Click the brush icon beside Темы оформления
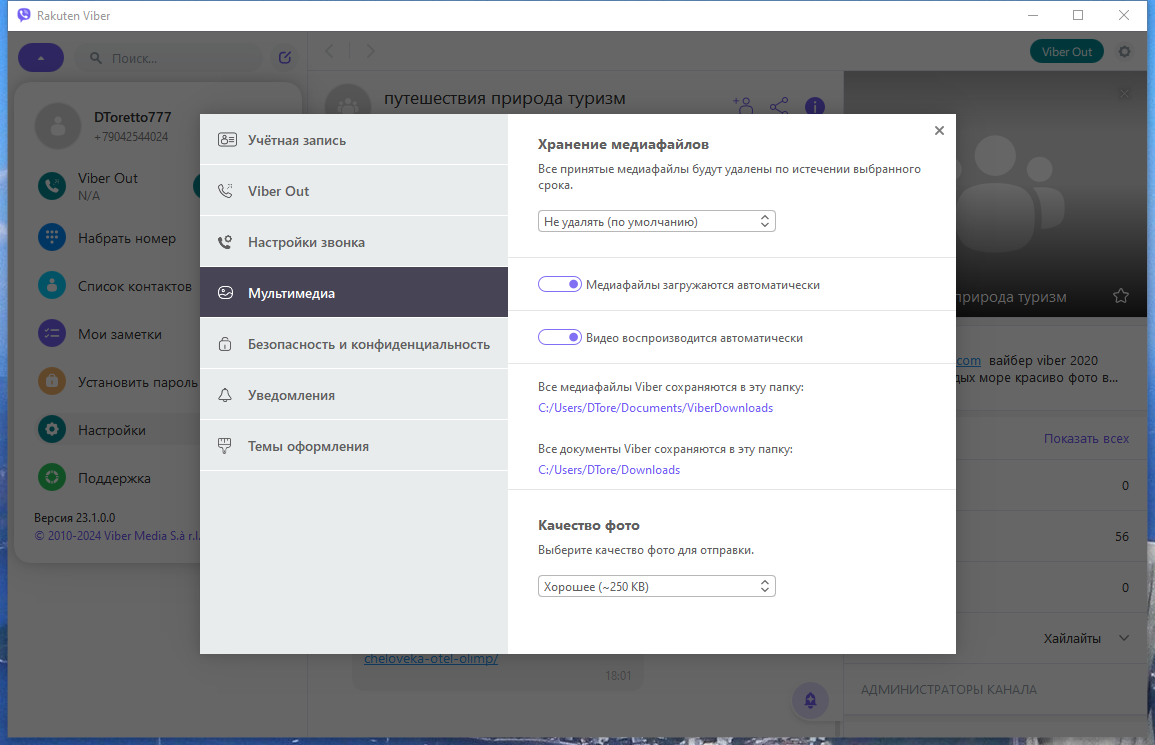 225,446
